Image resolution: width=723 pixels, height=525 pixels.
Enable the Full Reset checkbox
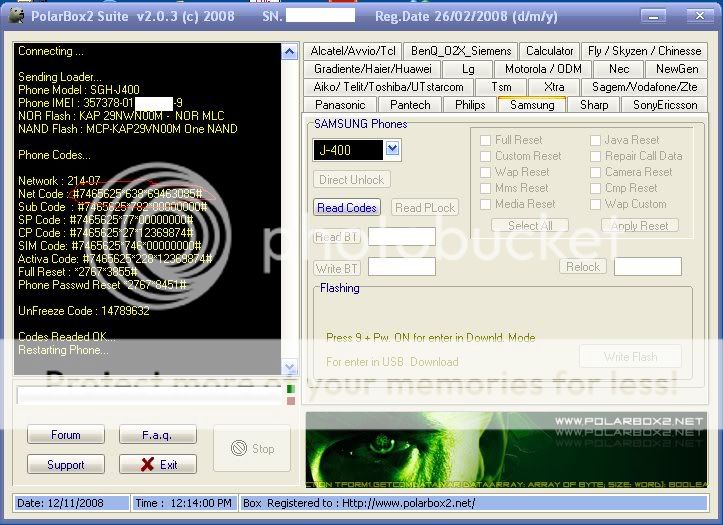[485, 140]
